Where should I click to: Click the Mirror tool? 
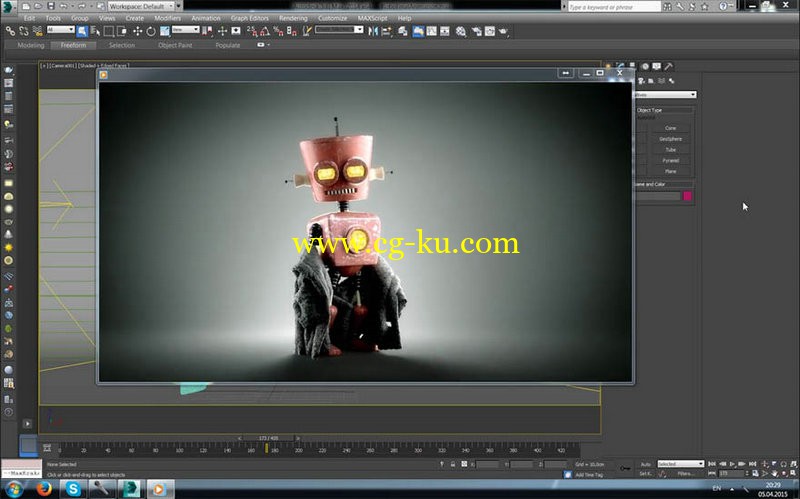pyautogui.click(x=373, y=31)
